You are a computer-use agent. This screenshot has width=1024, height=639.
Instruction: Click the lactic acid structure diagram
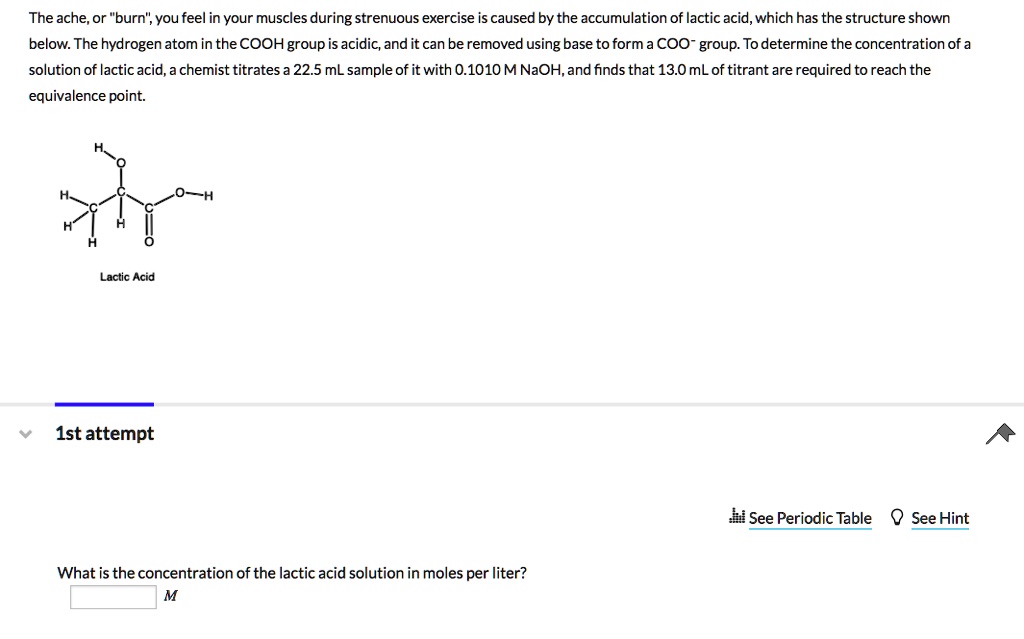[x=132, y=200]
